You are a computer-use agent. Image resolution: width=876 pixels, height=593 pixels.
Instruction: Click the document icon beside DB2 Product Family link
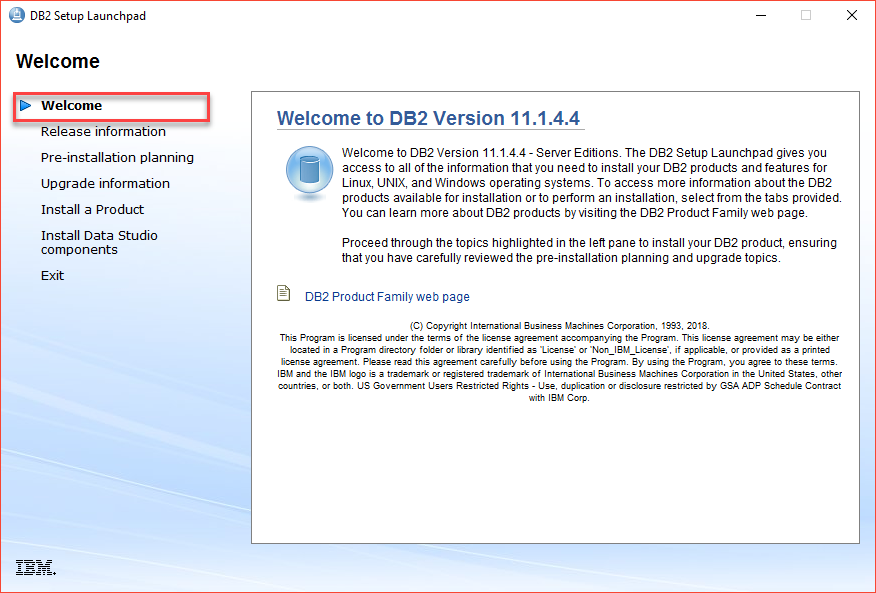(284, 293)
